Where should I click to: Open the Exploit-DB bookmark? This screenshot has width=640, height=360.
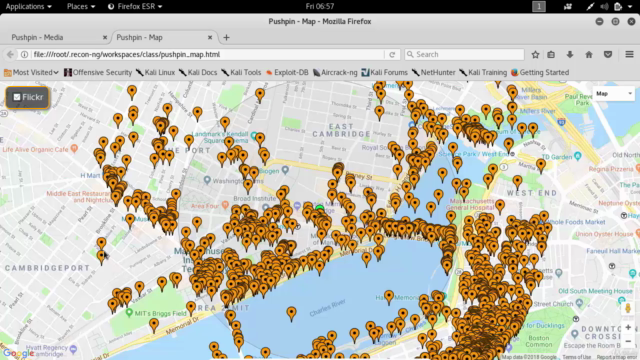pyautogui.click(x=287, y=72)
